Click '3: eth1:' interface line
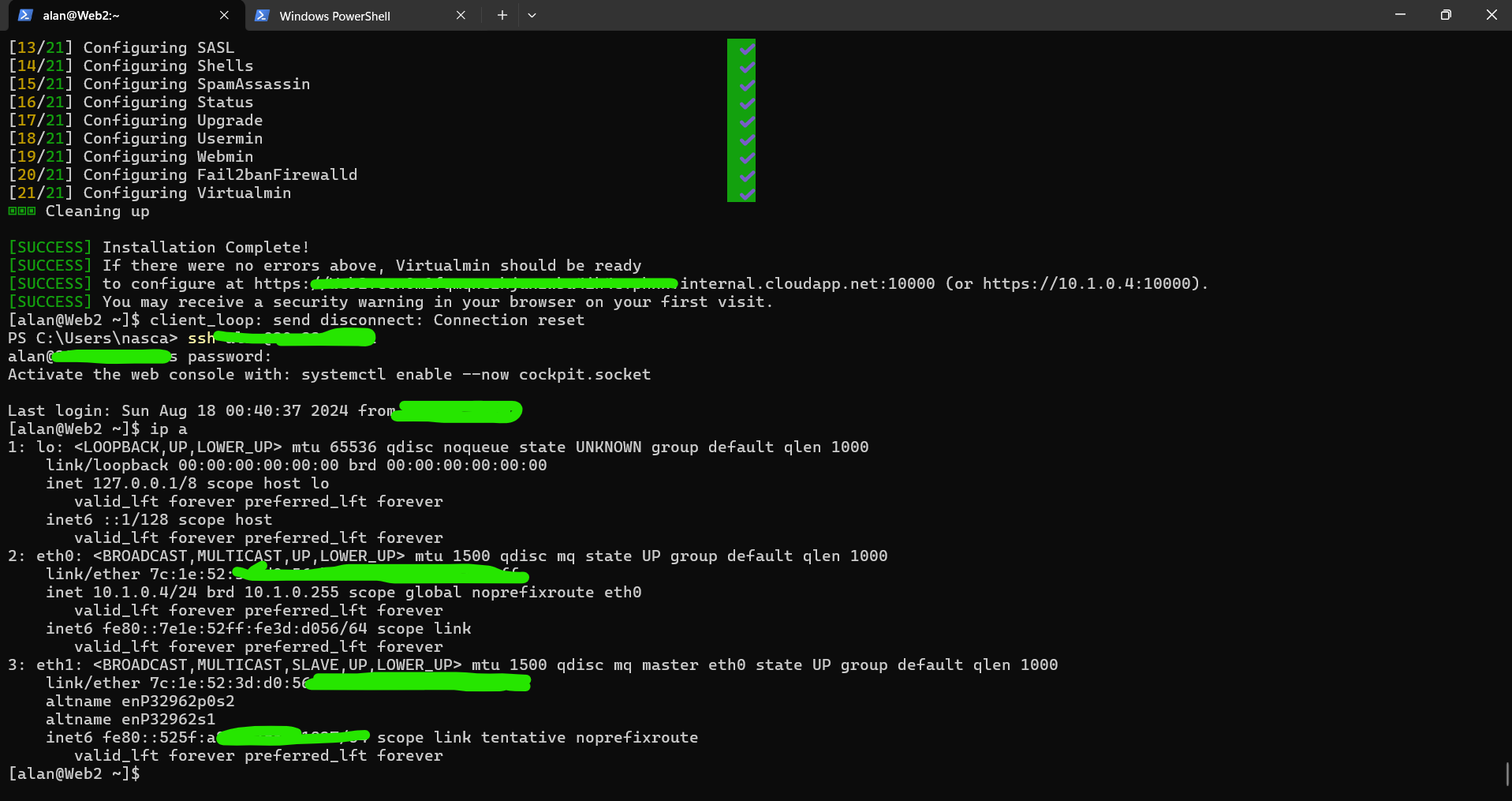Viewport: 1512px width, 801px height. (533, 665)
